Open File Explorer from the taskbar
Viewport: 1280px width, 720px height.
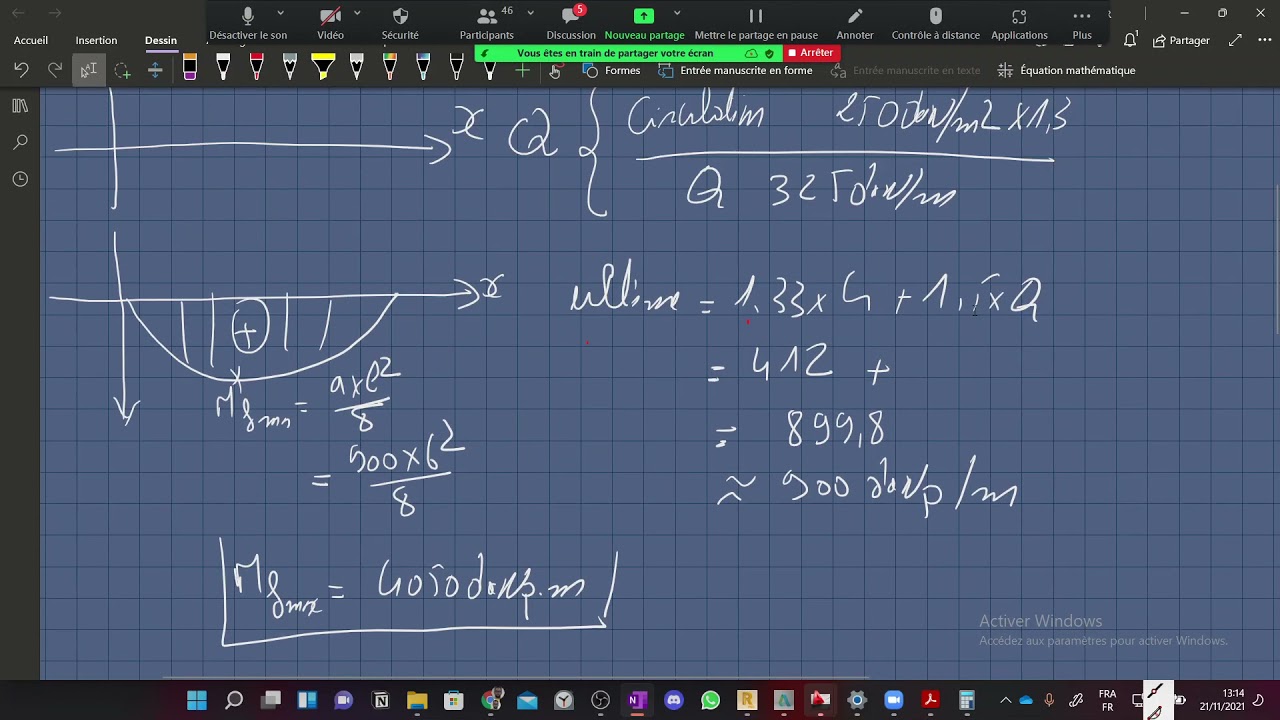coord(417,700)
